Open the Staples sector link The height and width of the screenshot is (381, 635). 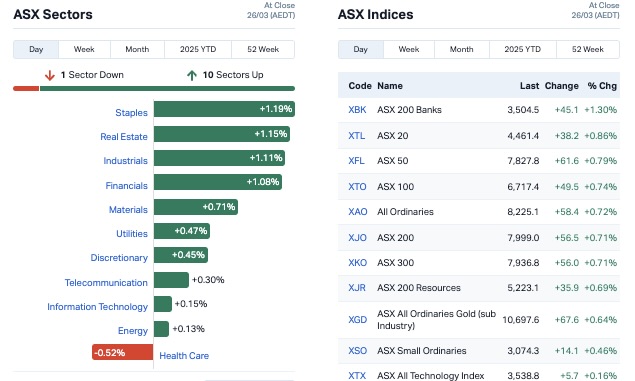click(131, 113)
